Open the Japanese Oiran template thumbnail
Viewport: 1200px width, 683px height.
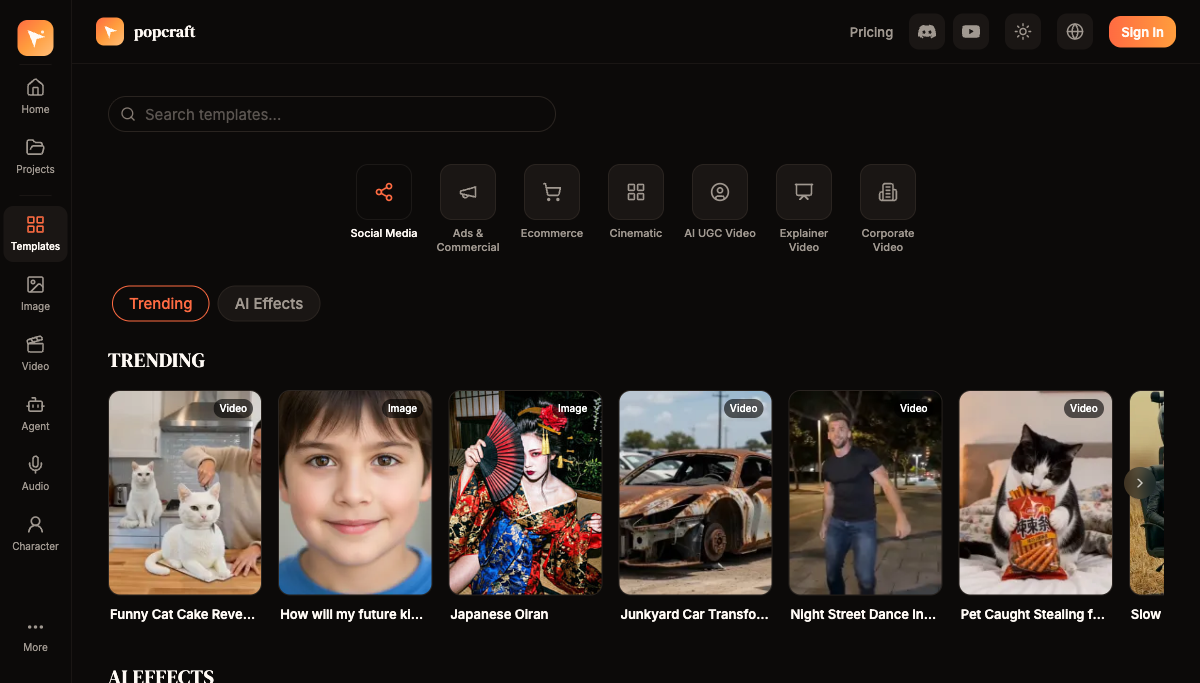click(x=525, y=493)
